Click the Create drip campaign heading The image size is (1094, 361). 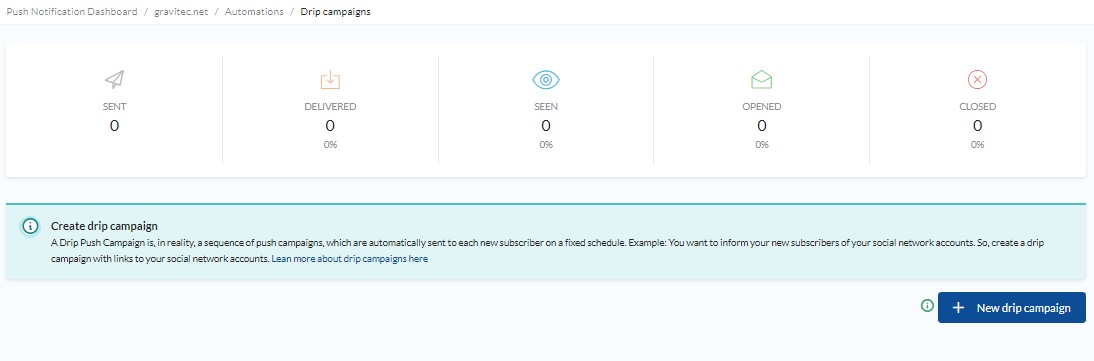pyautogui.click(x=104, y=226)
